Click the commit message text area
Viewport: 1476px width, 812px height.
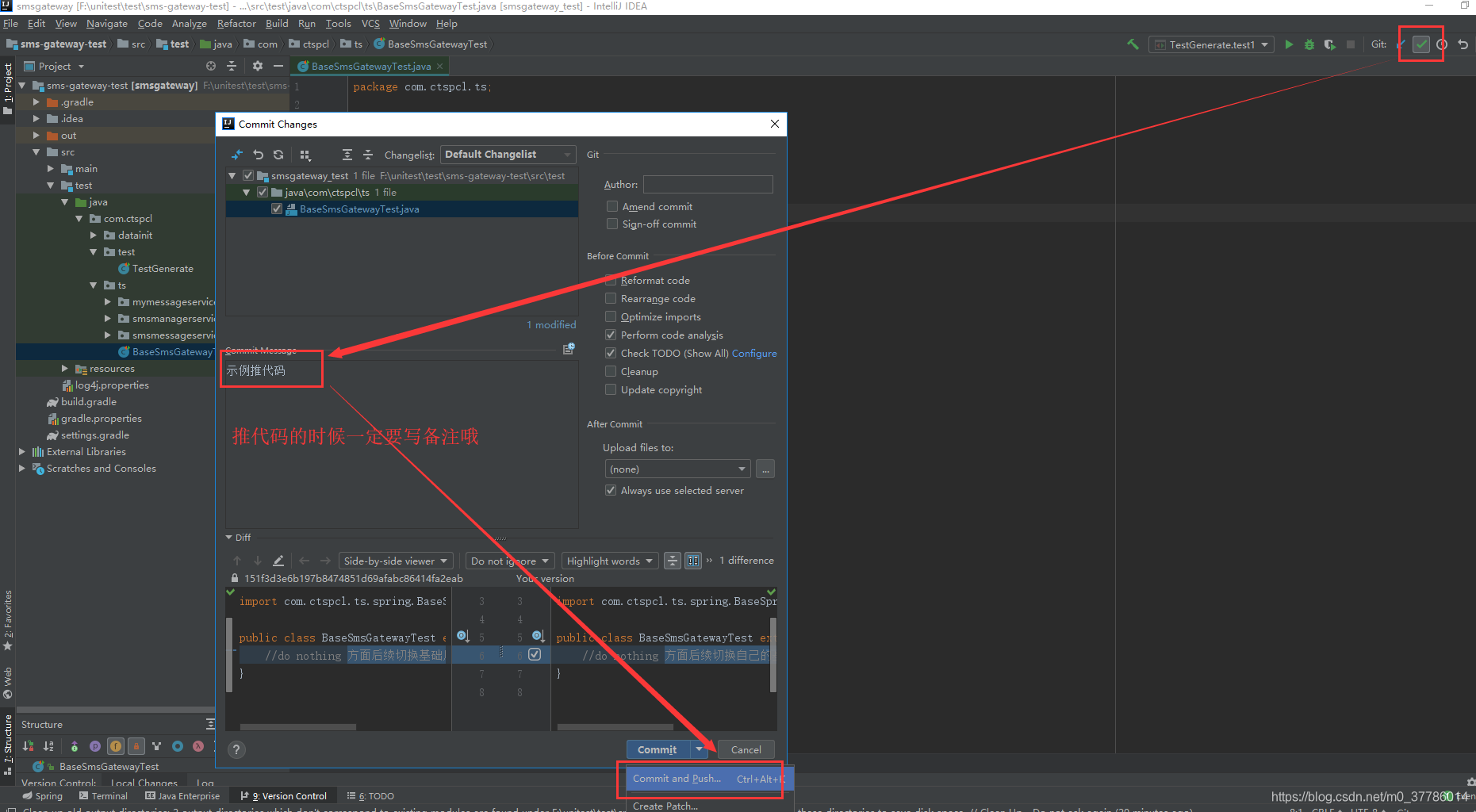point(401,444)
